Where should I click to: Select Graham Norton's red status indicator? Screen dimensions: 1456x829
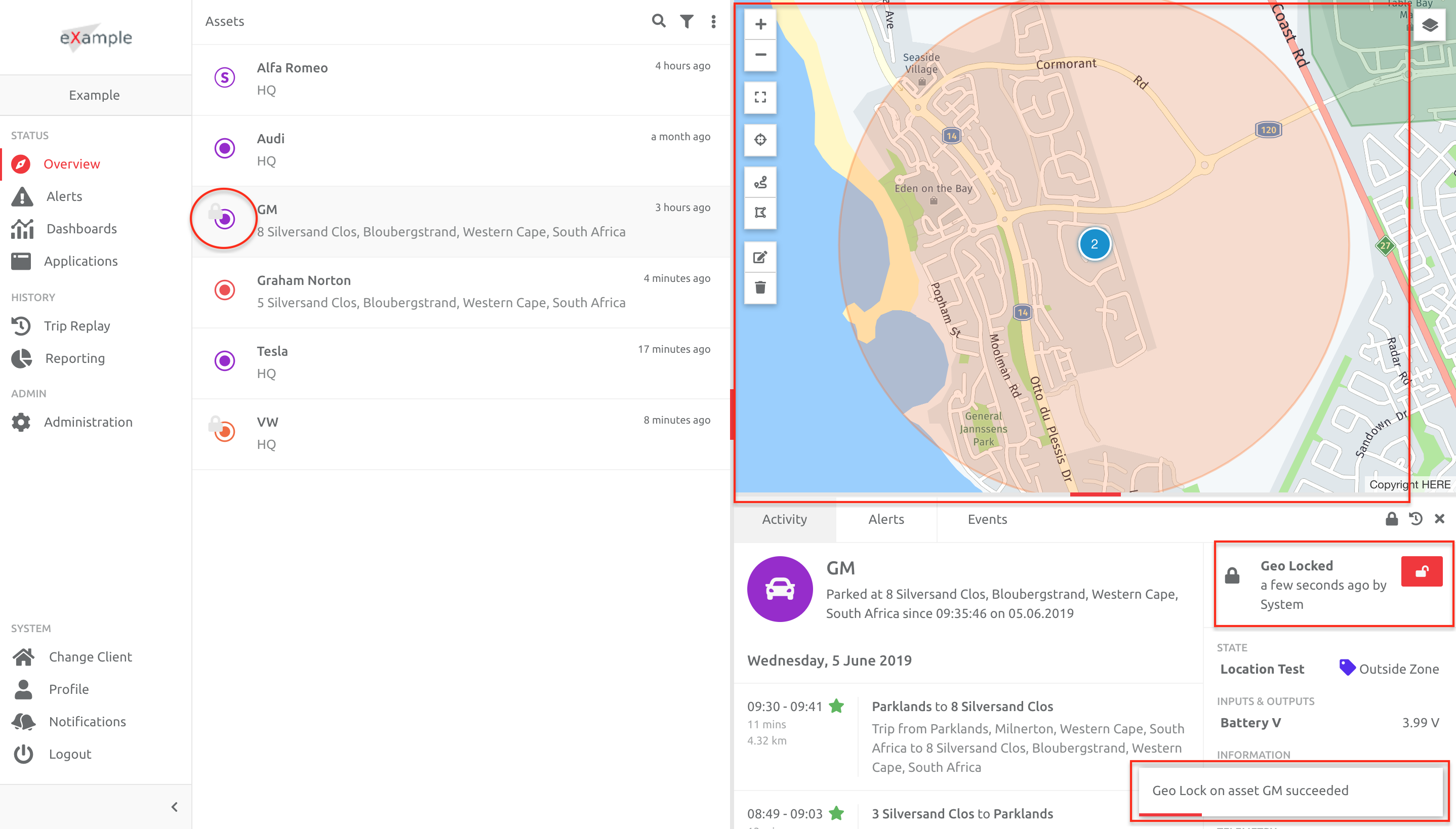click(224, 290)
